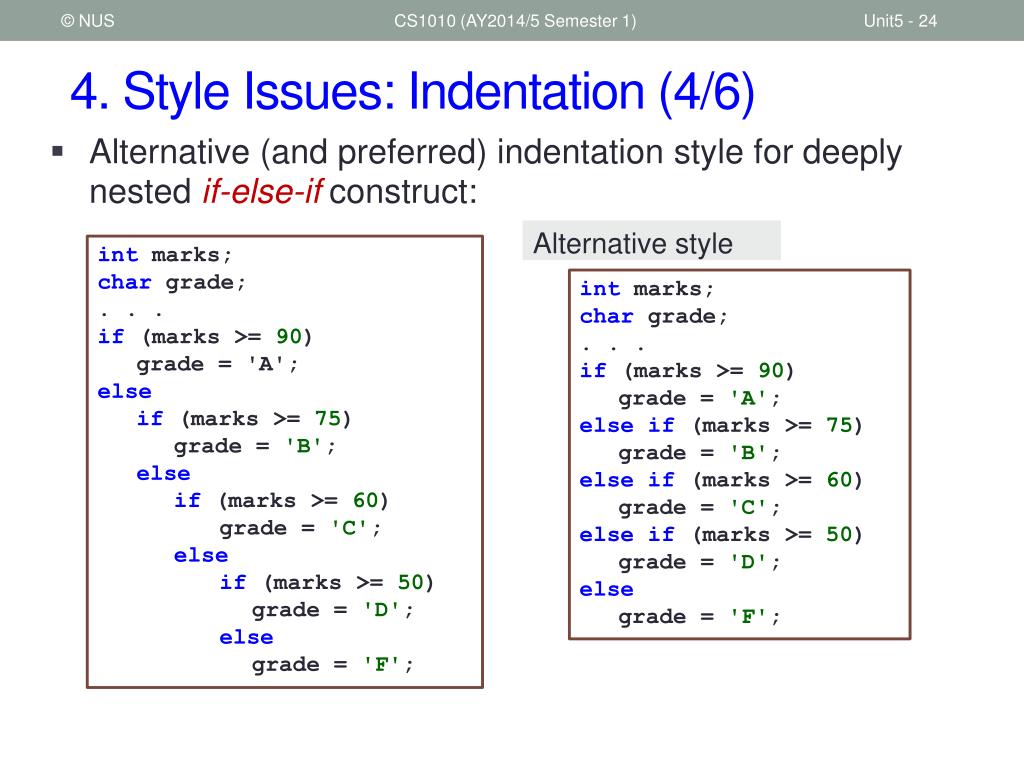
Task: Click 'char grade;' in the left code box
Action: (x=171, y=282)
